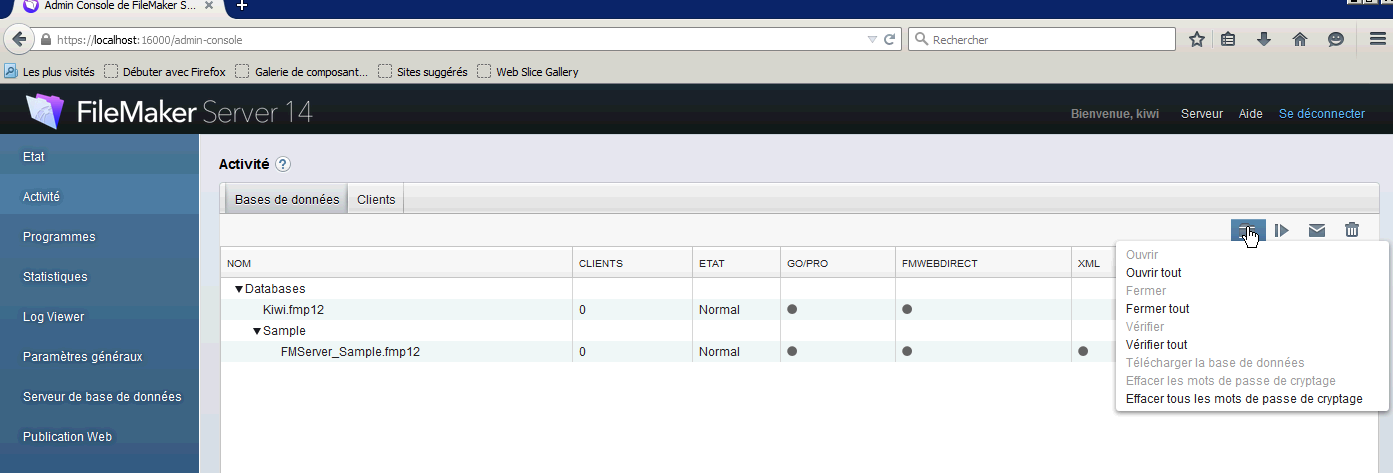The image size is (1393, 473).
Task: Click the disabled Ouvrir menu entry
Action: (1142, 255)
